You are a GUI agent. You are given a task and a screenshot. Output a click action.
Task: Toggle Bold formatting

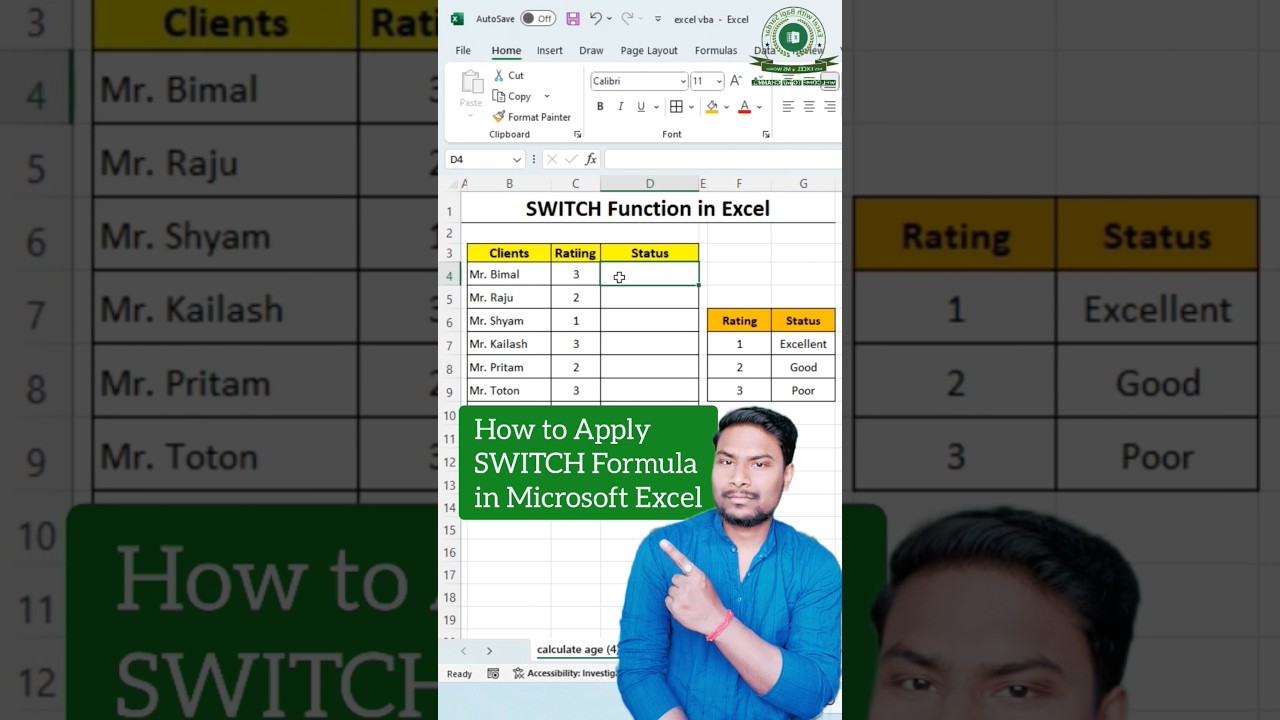[600, 107]
